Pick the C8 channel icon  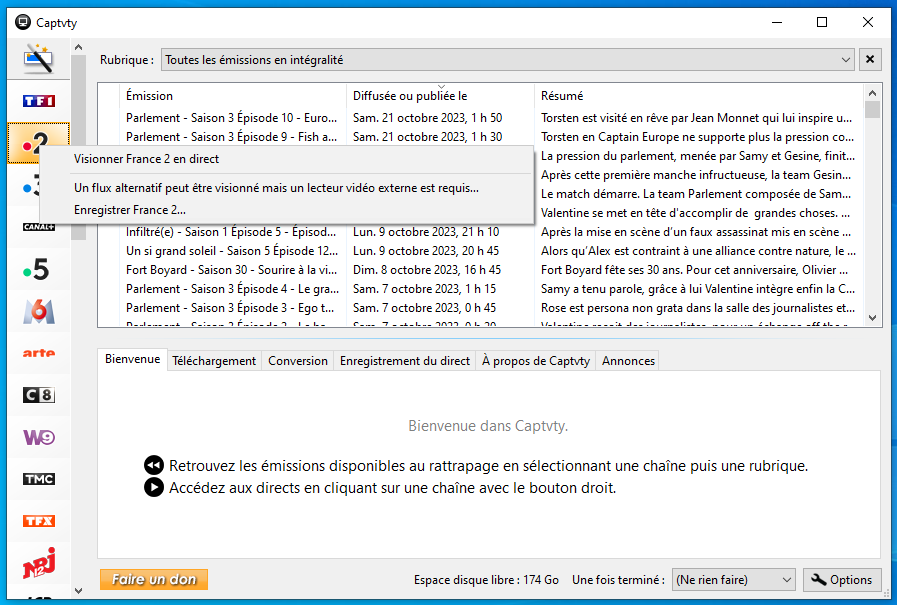click(38, 395)
